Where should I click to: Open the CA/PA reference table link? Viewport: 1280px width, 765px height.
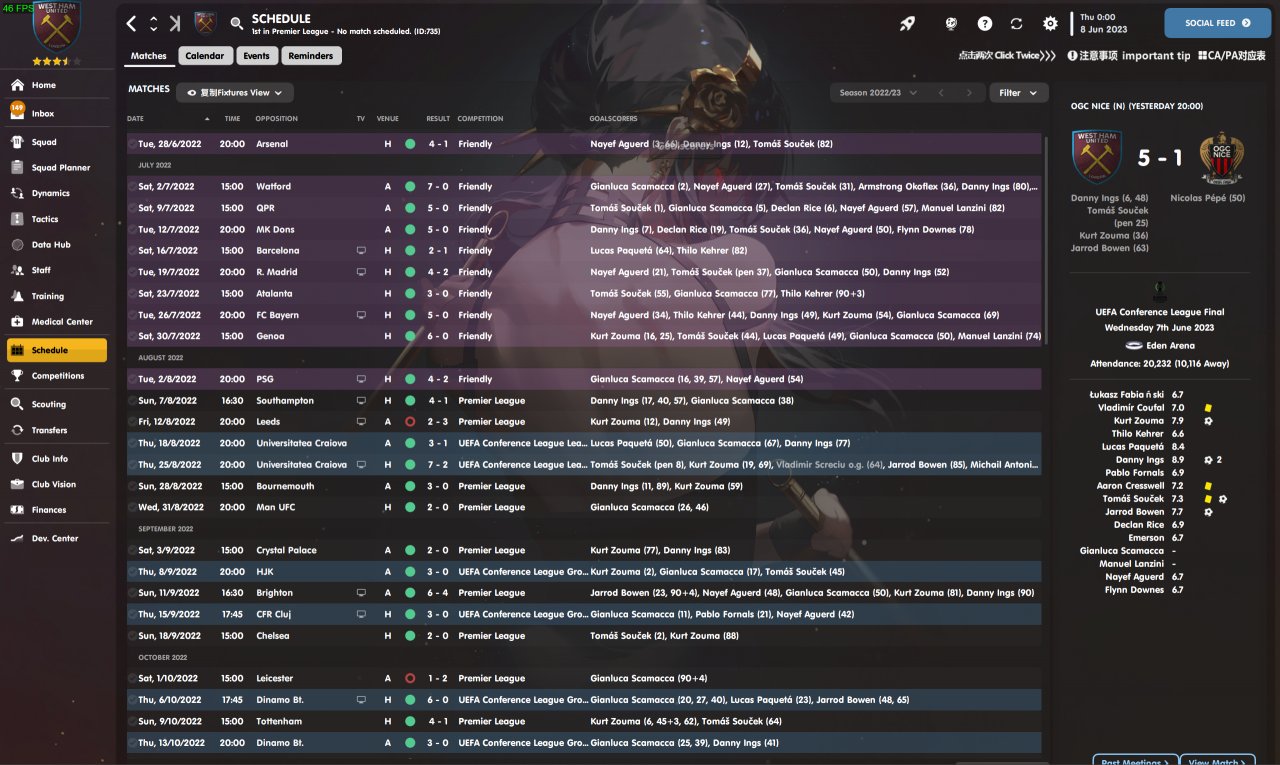pos(1232,56)
